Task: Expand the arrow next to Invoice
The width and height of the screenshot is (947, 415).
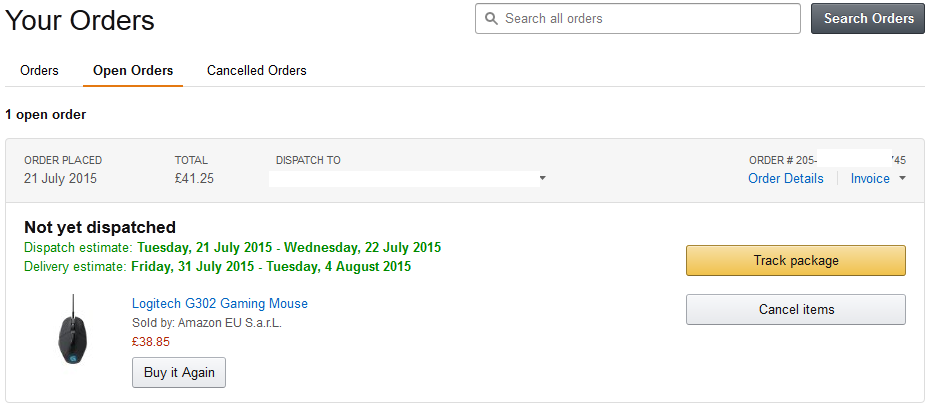Action: tap(903, 179)
